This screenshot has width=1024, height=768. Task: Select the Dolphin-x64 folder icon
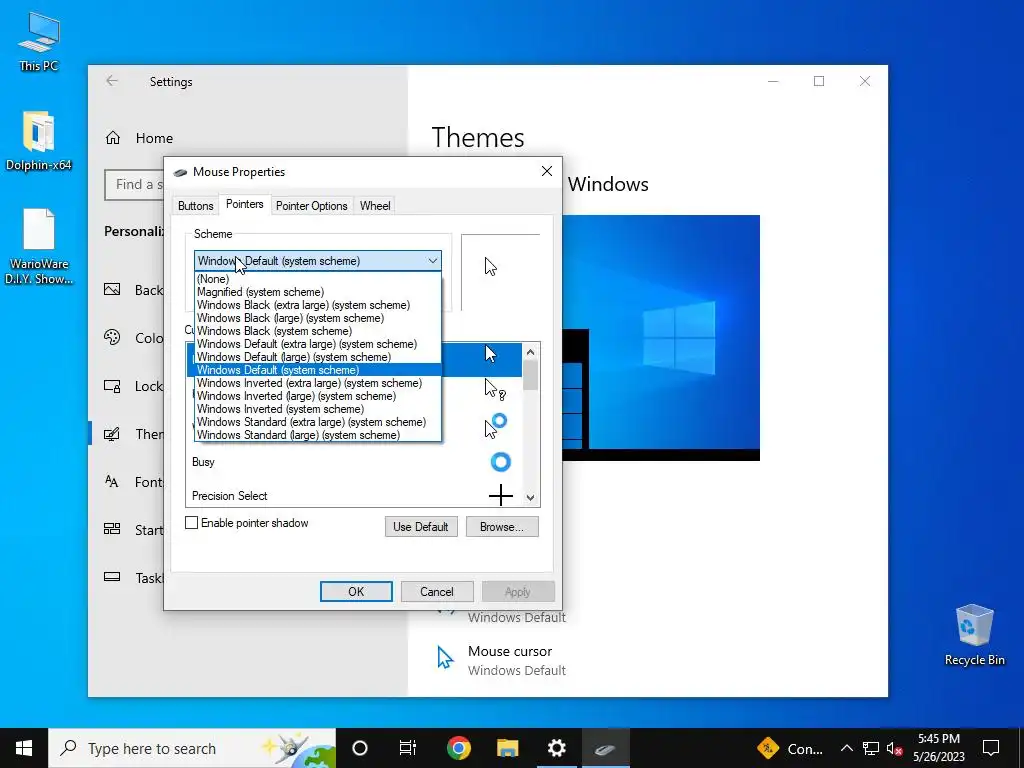[39, 140]
